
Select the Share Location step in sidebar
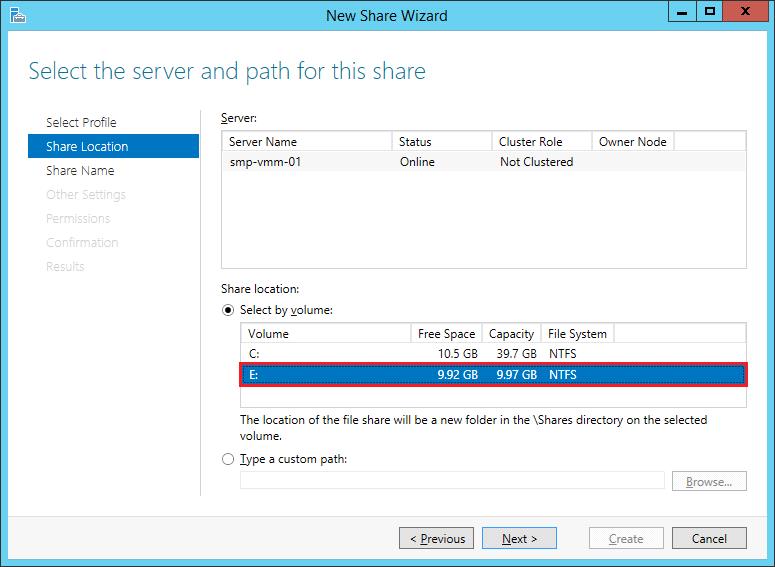[87, 146]
